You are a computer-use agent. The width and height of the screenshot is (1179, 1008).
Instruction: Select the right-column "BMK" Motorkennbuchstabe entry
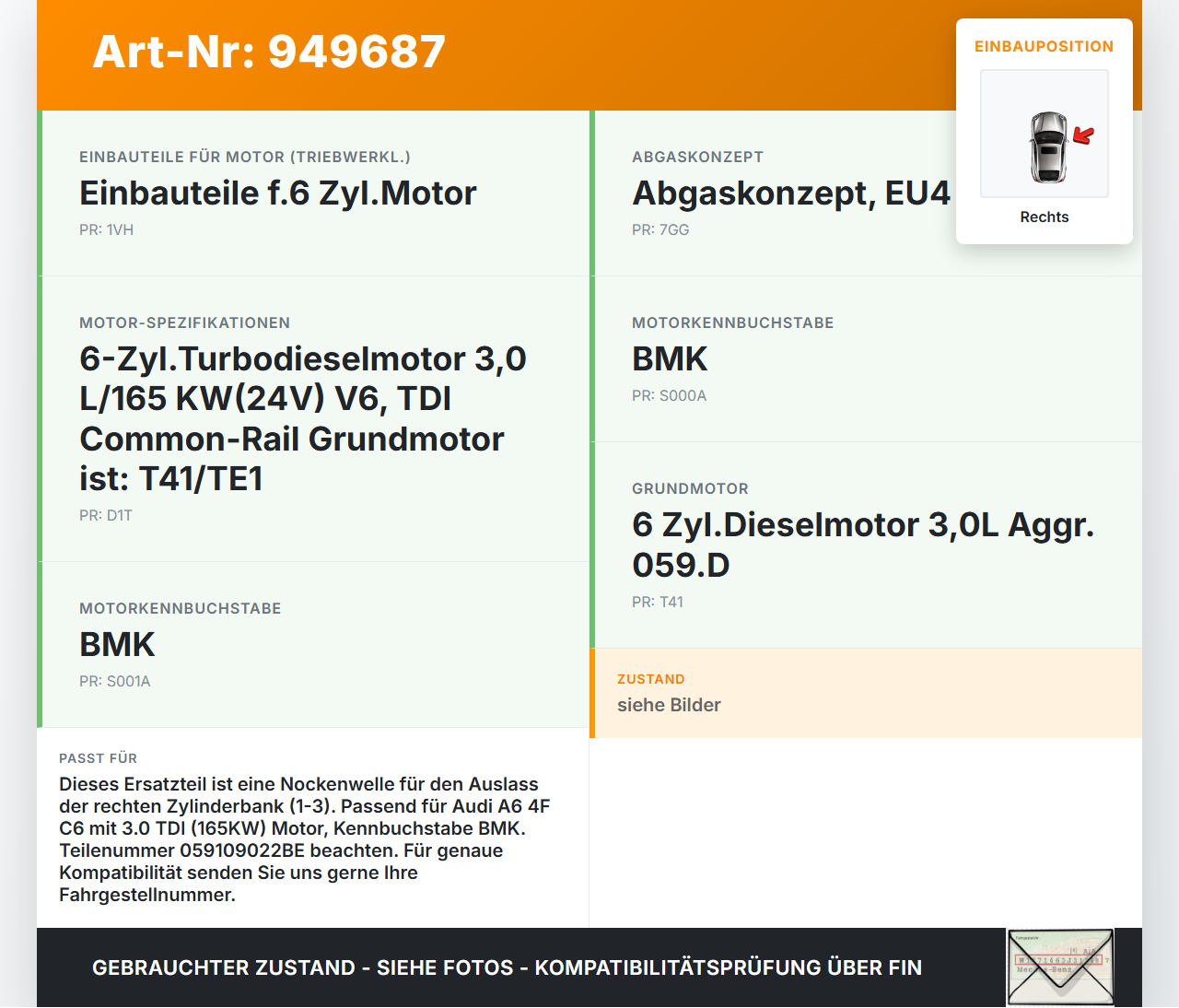tap(670, 358)
